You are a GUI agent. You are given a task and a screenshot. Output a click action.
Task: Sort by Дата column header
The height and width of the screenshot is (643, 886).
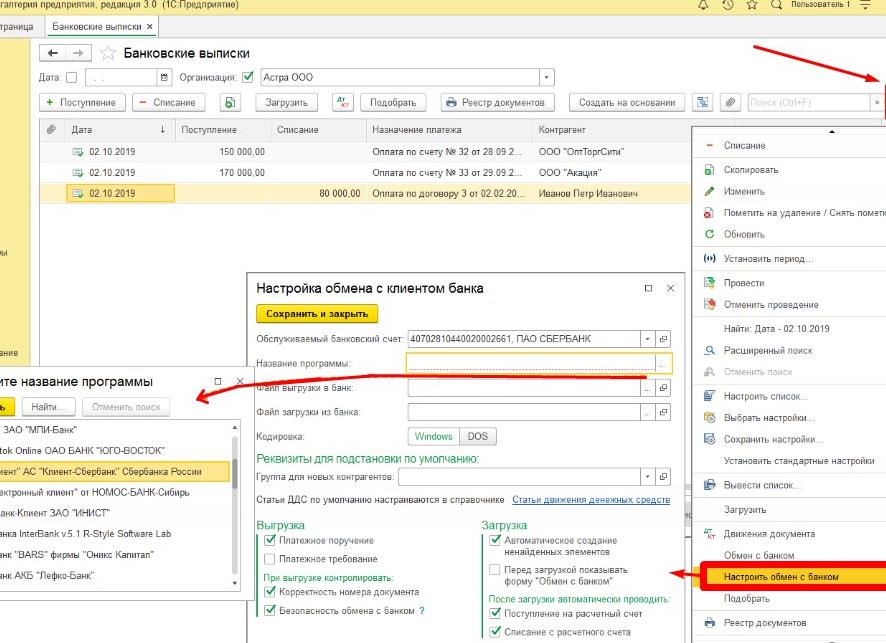coord(119,129)
